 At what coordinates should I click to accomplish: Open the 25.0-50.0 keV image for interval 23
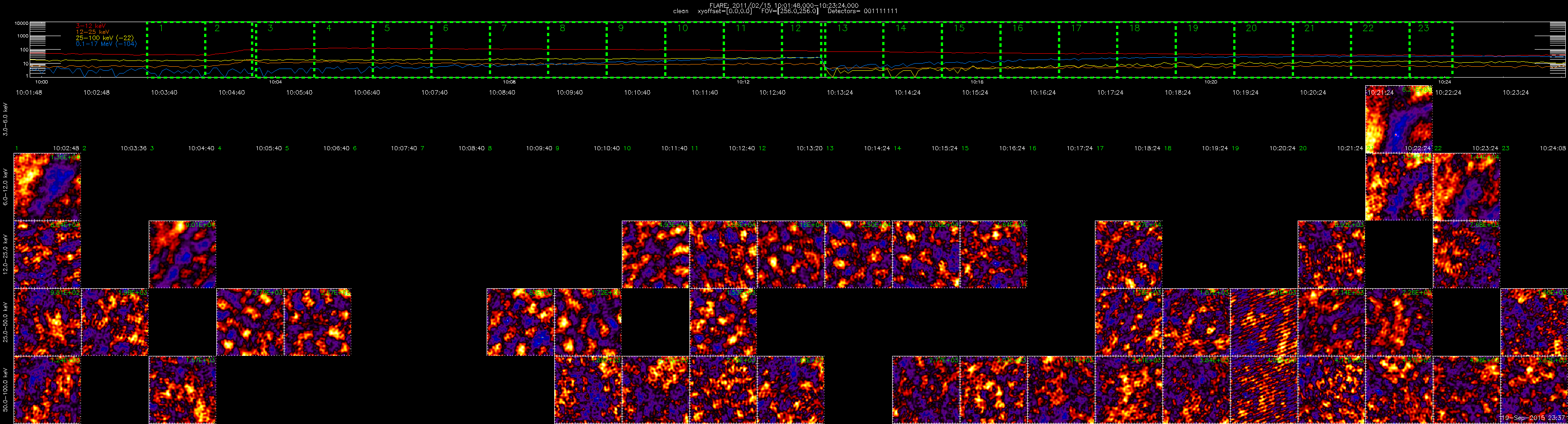[x=1533, y=322]
